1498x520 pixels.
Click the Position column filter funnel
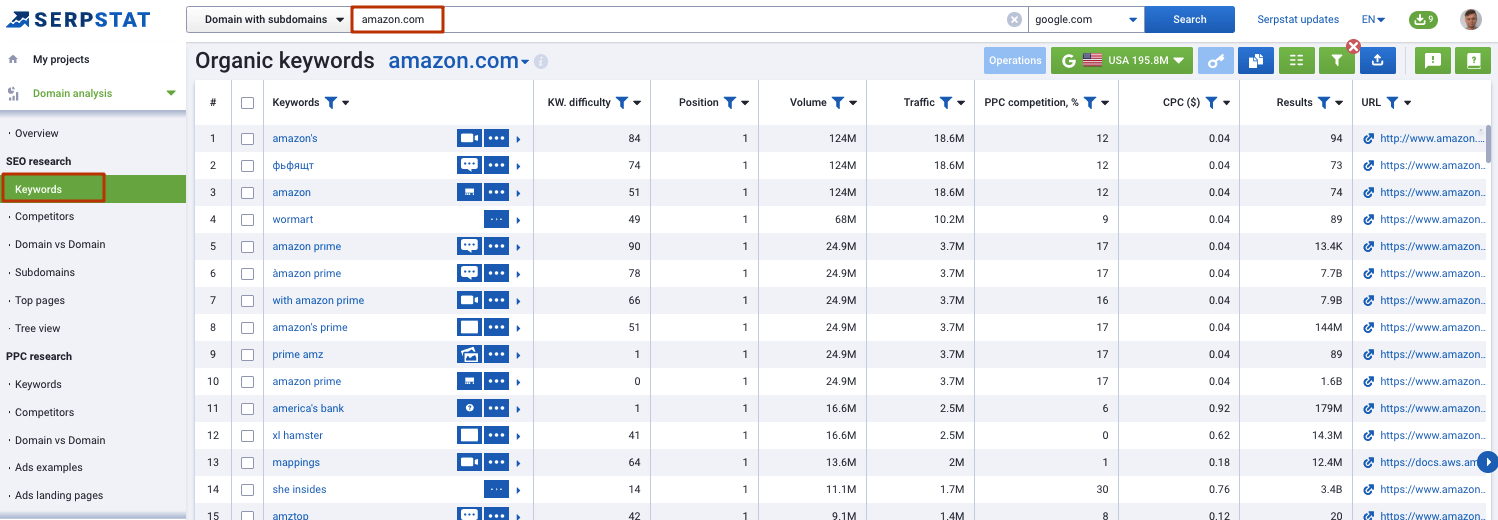[x=730, y=102]
